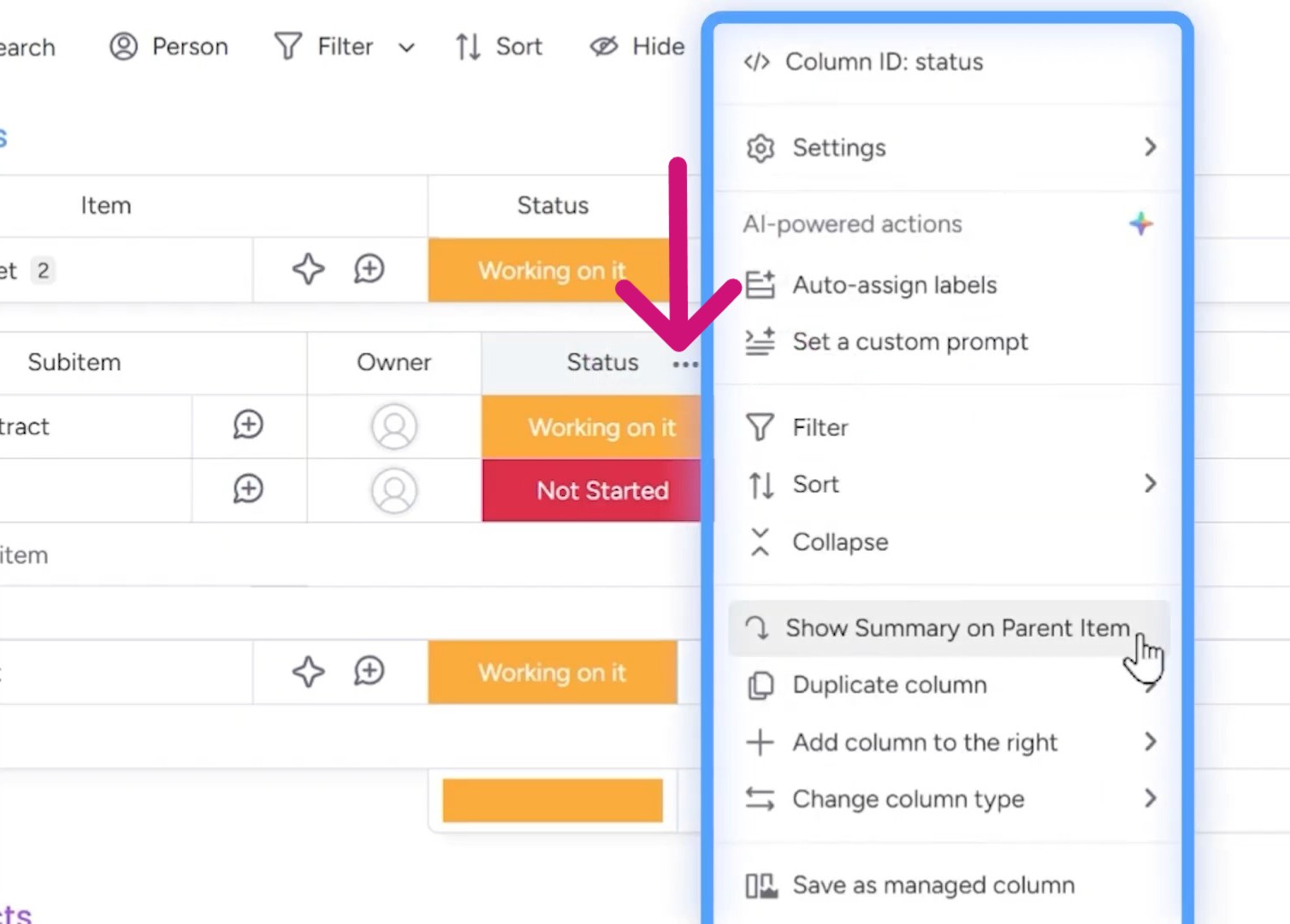This screenshot has width=1290, height=924.
Task: Click Duplicate column in the menu
Action: (x=890, y=684)
